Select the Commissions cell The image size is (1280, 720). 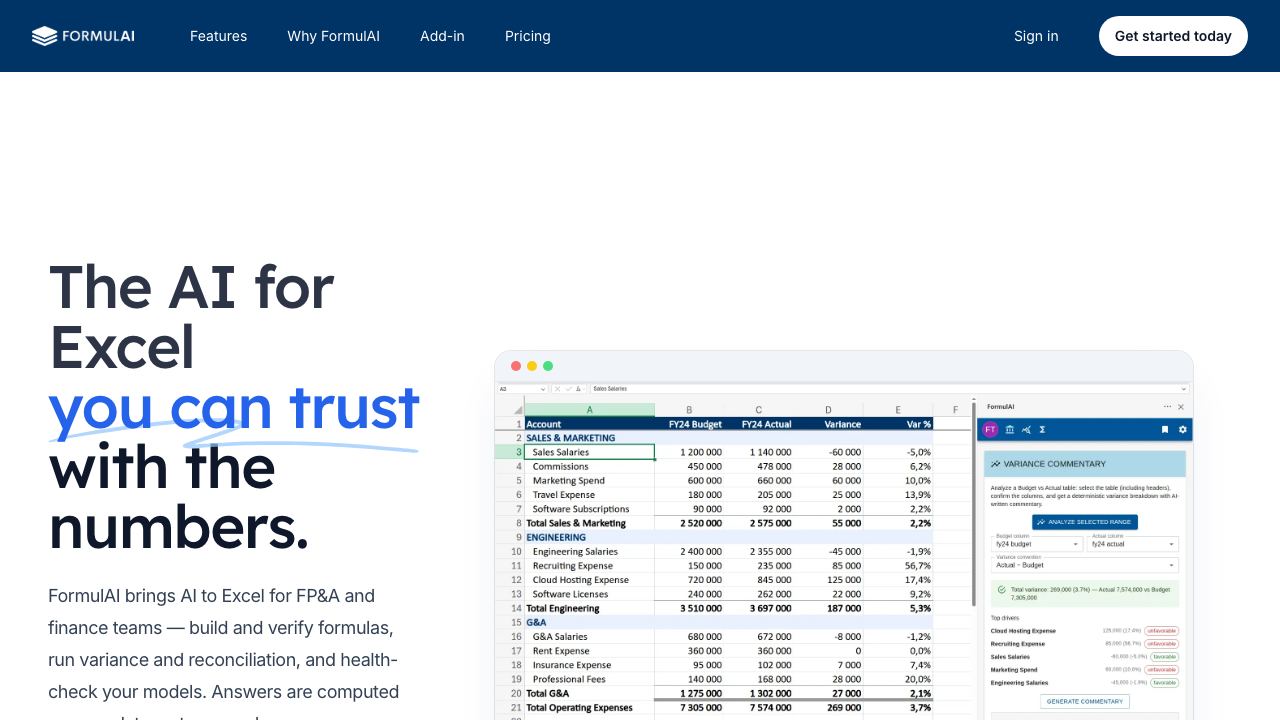(x=589, y=466)
